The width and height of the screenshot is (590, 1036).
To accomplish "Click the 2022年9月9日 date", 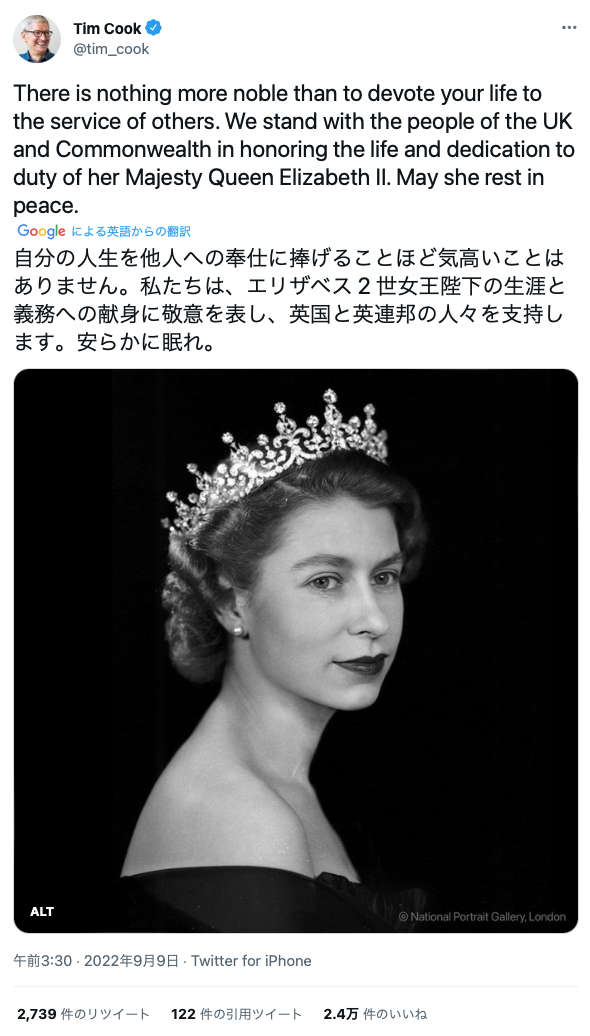I will (131, 961).
